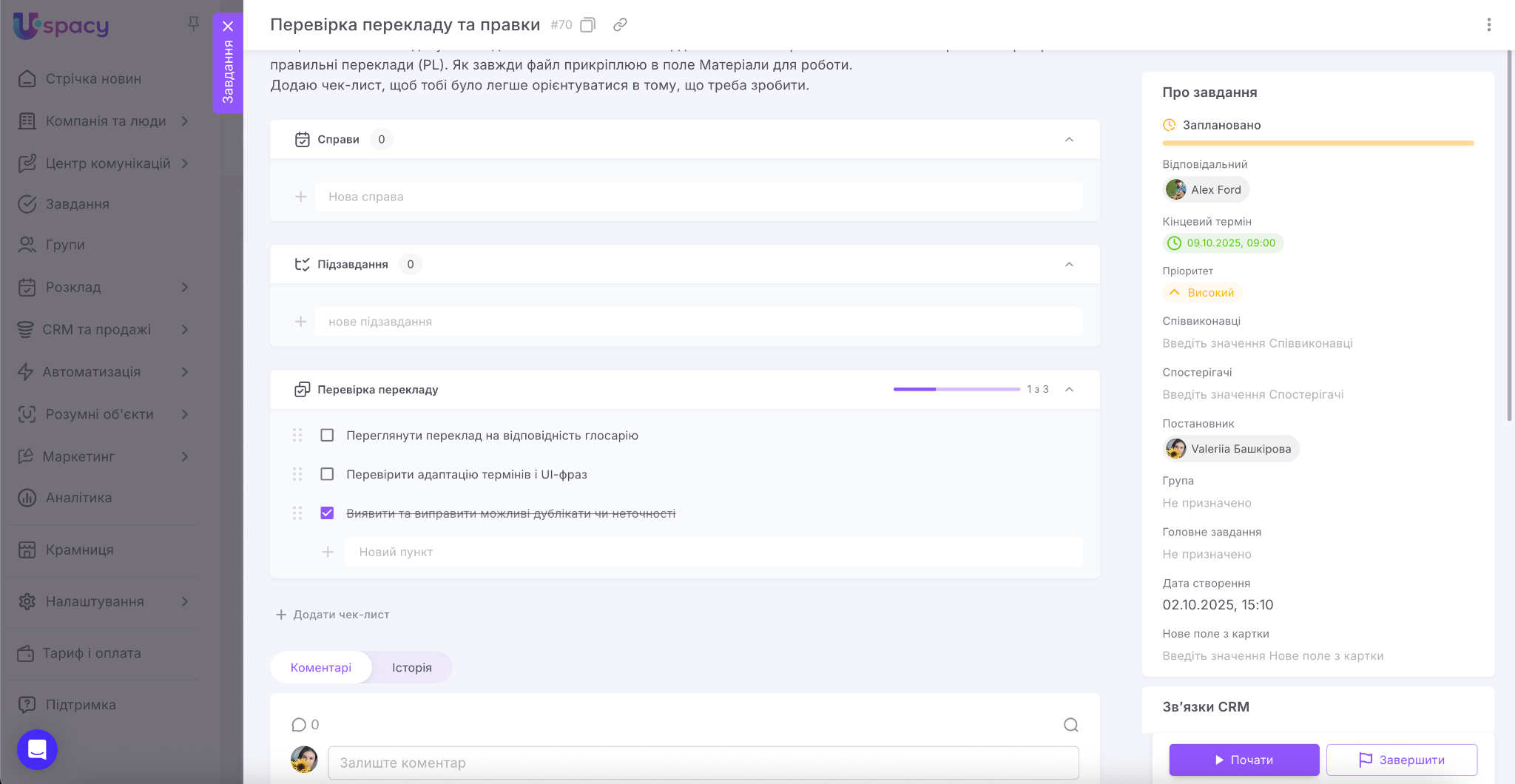Grab drag handle of first checklist item

click(297, 436)
